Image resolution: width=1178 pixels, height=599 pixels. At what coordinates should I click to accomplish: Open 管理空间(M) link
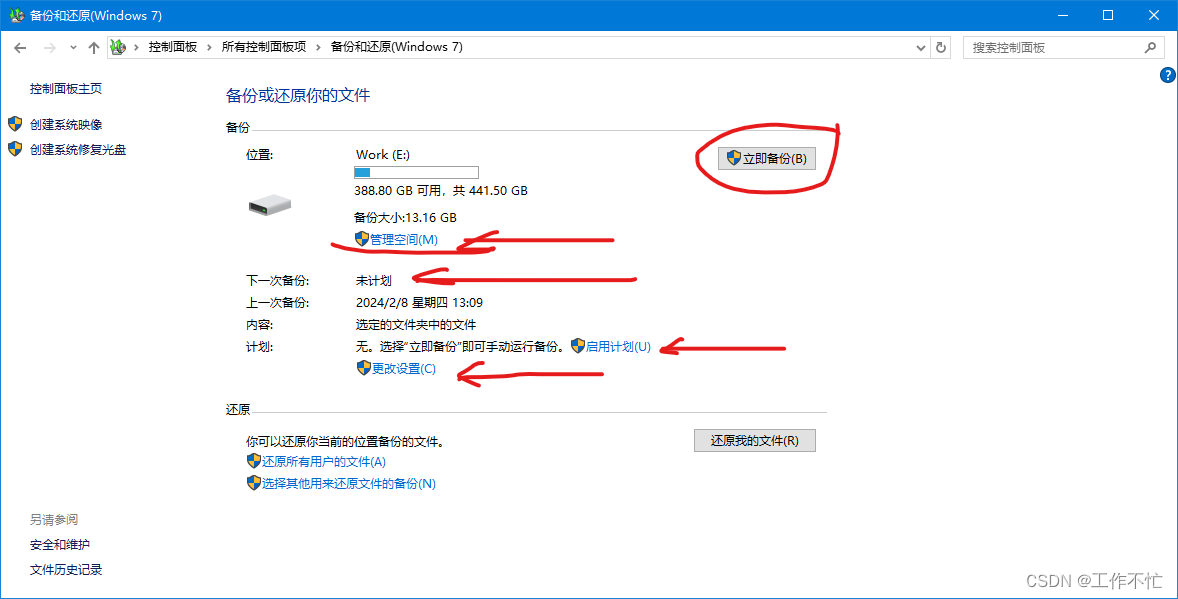pos(404,240)
